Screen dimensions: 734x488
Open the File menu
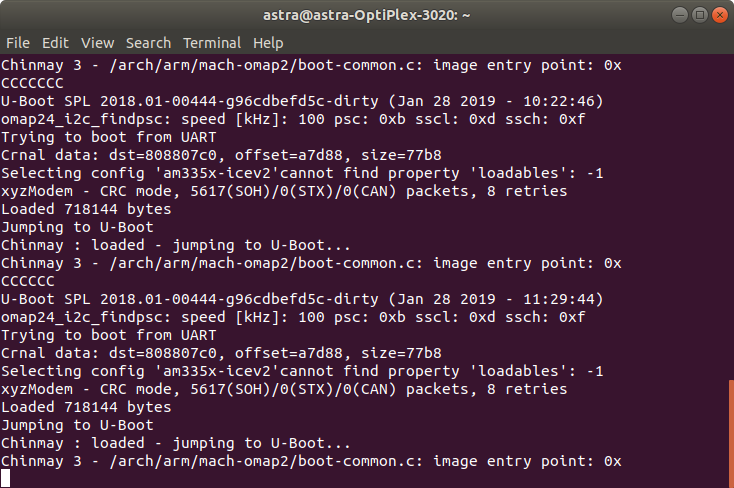(x=18, y=43)
